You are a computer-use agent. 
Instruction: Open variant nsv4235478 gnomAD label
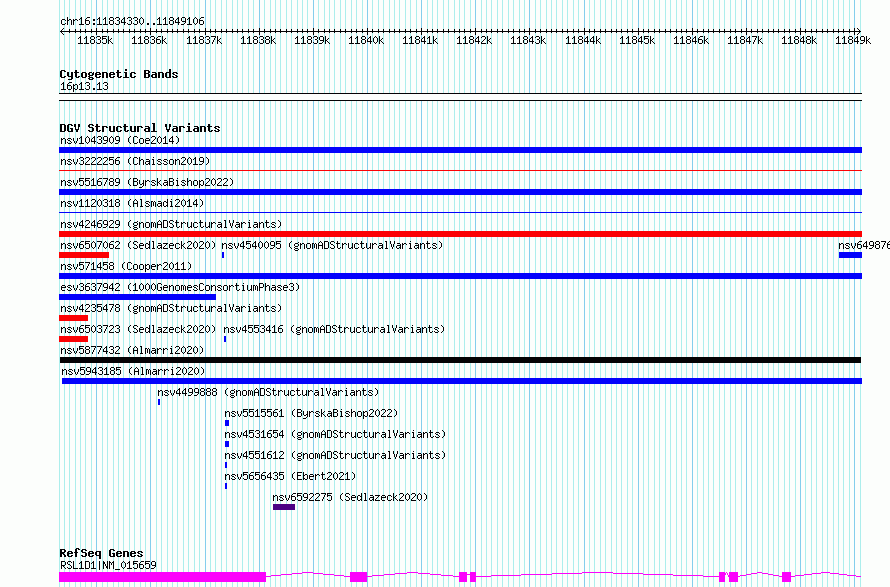click(171, 308)
